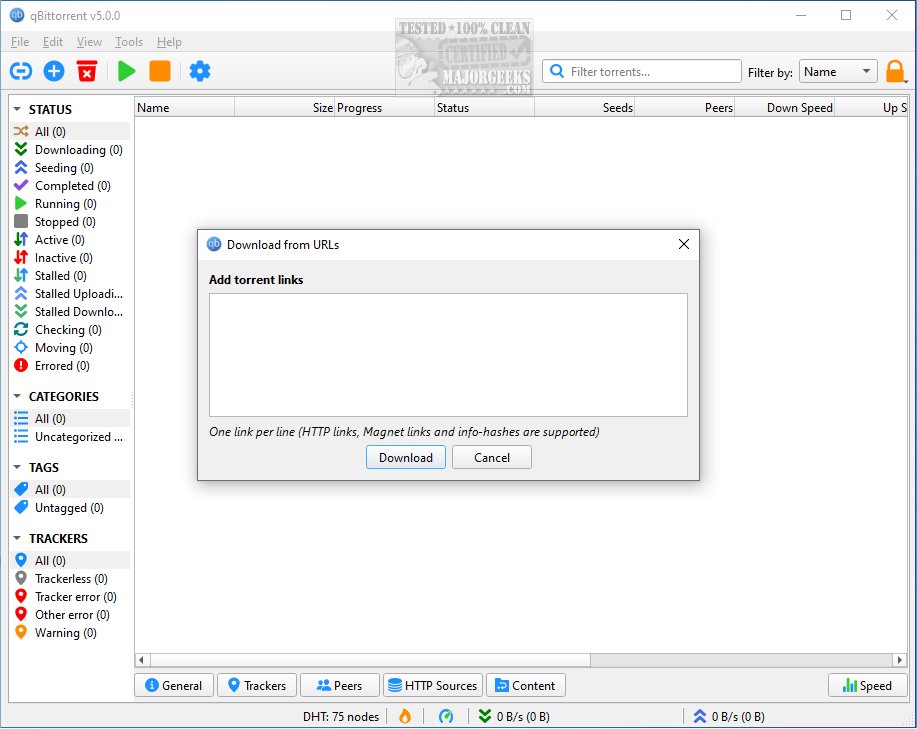
Task: Click the Filter torrents search field
Action: (x=642, y=72)
